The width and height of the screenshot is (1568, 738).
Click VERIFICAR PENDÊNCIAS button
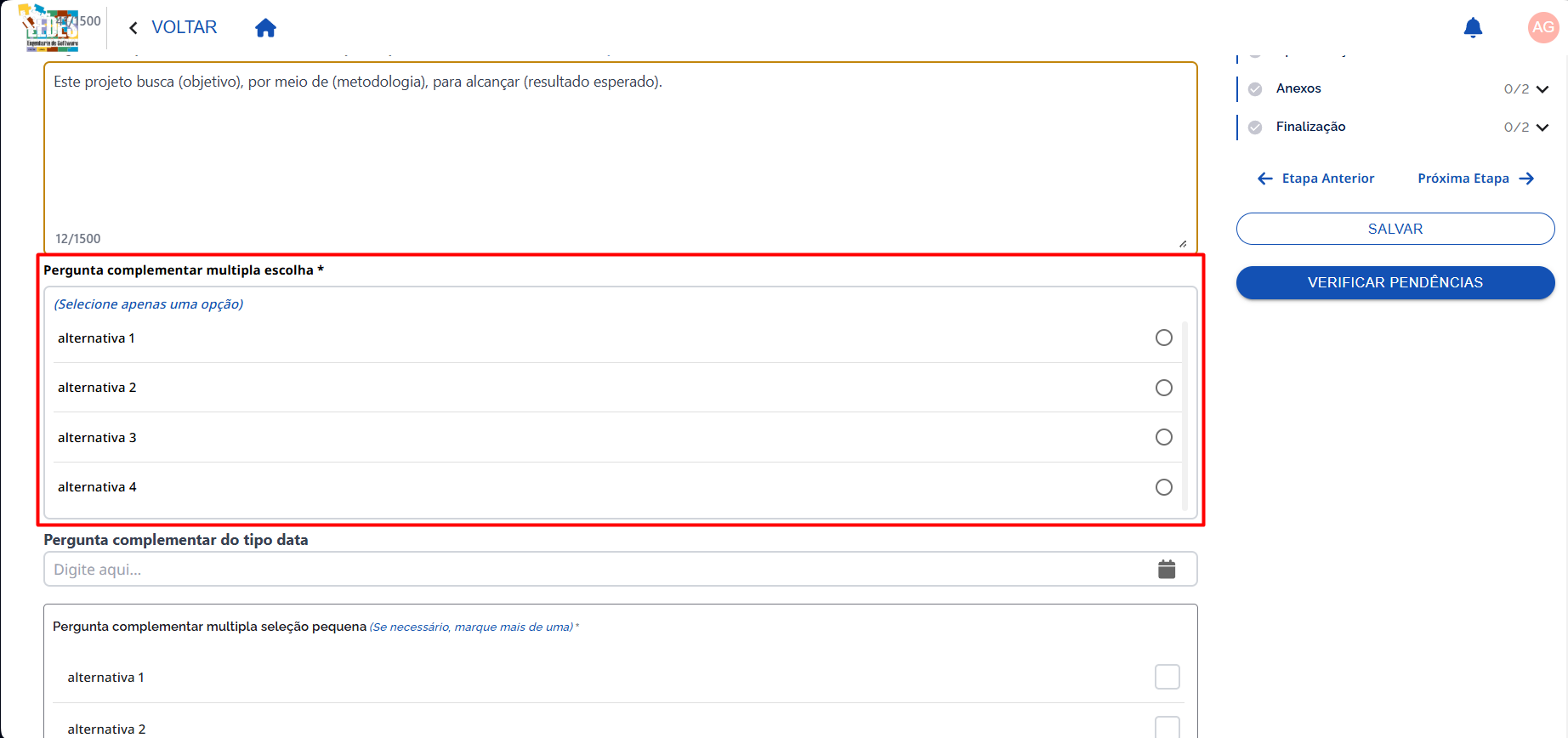tap(1395, 282)
